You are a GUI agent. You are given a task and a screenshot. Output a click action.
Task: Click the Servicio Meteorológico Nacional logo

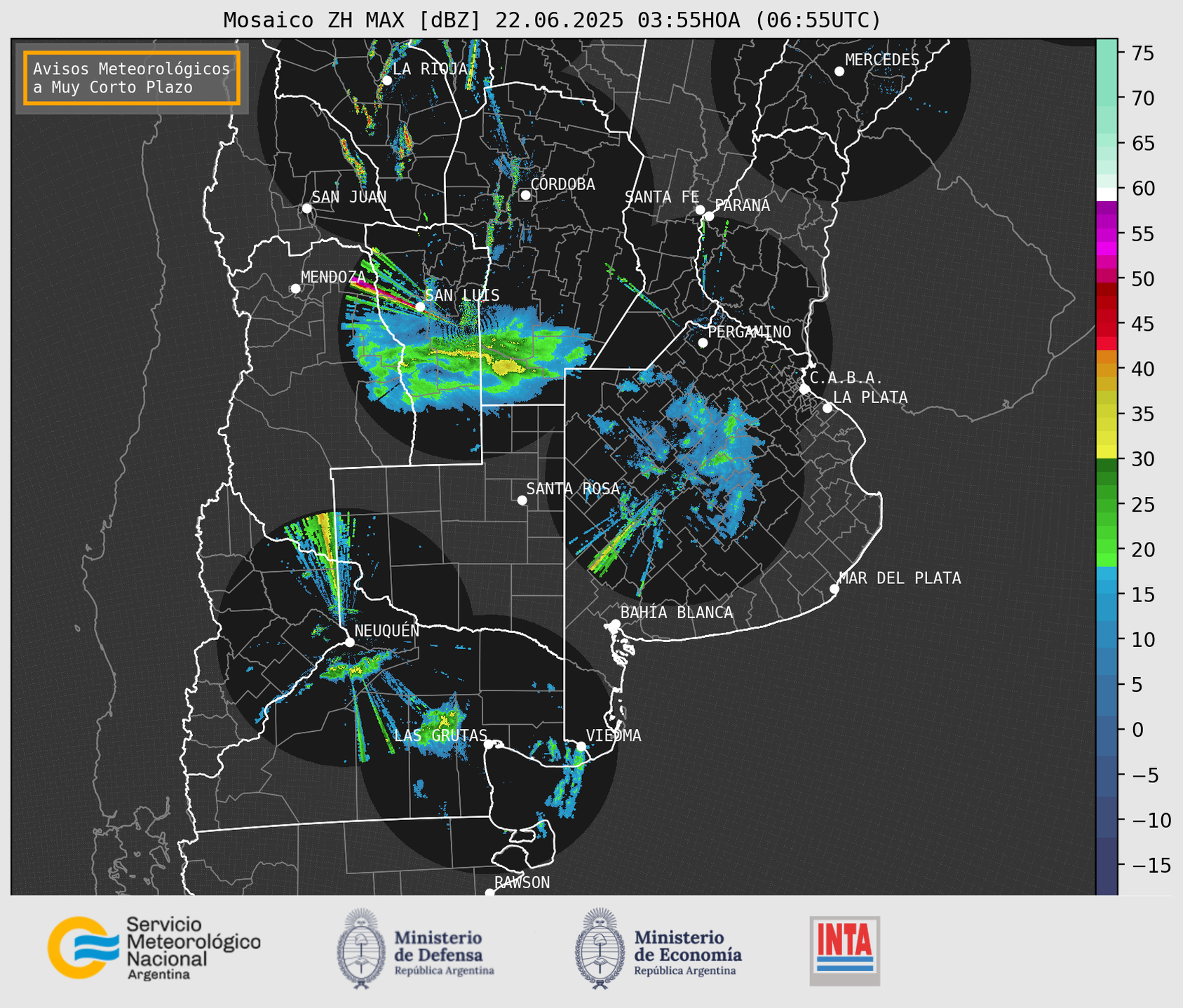click(154, 948)
